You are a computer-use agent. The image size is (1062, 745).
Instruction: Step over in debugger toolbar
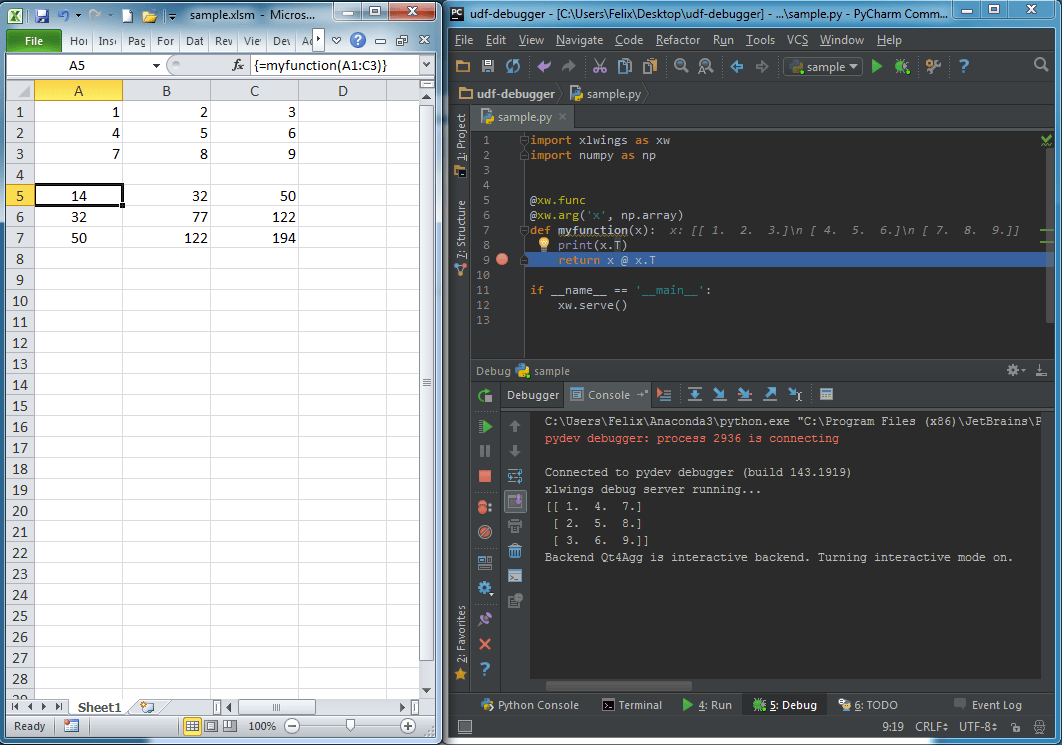[x=695, y=394]
